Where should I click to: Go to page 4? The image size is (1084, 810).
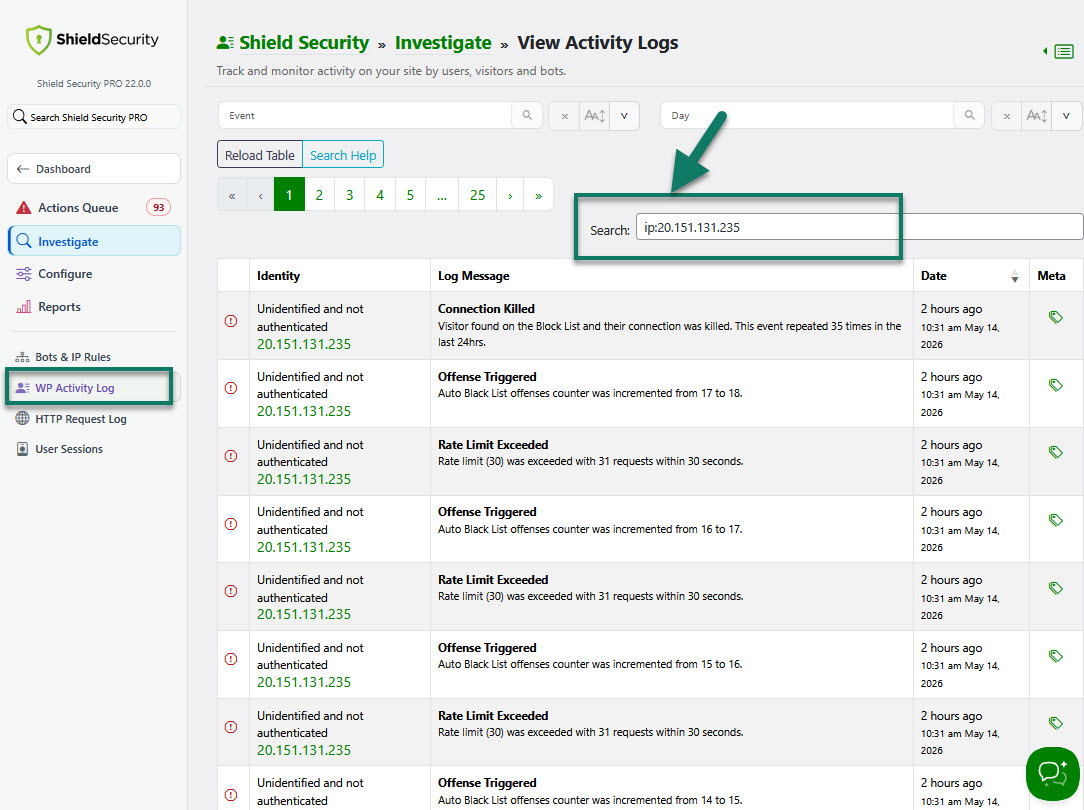380,196
